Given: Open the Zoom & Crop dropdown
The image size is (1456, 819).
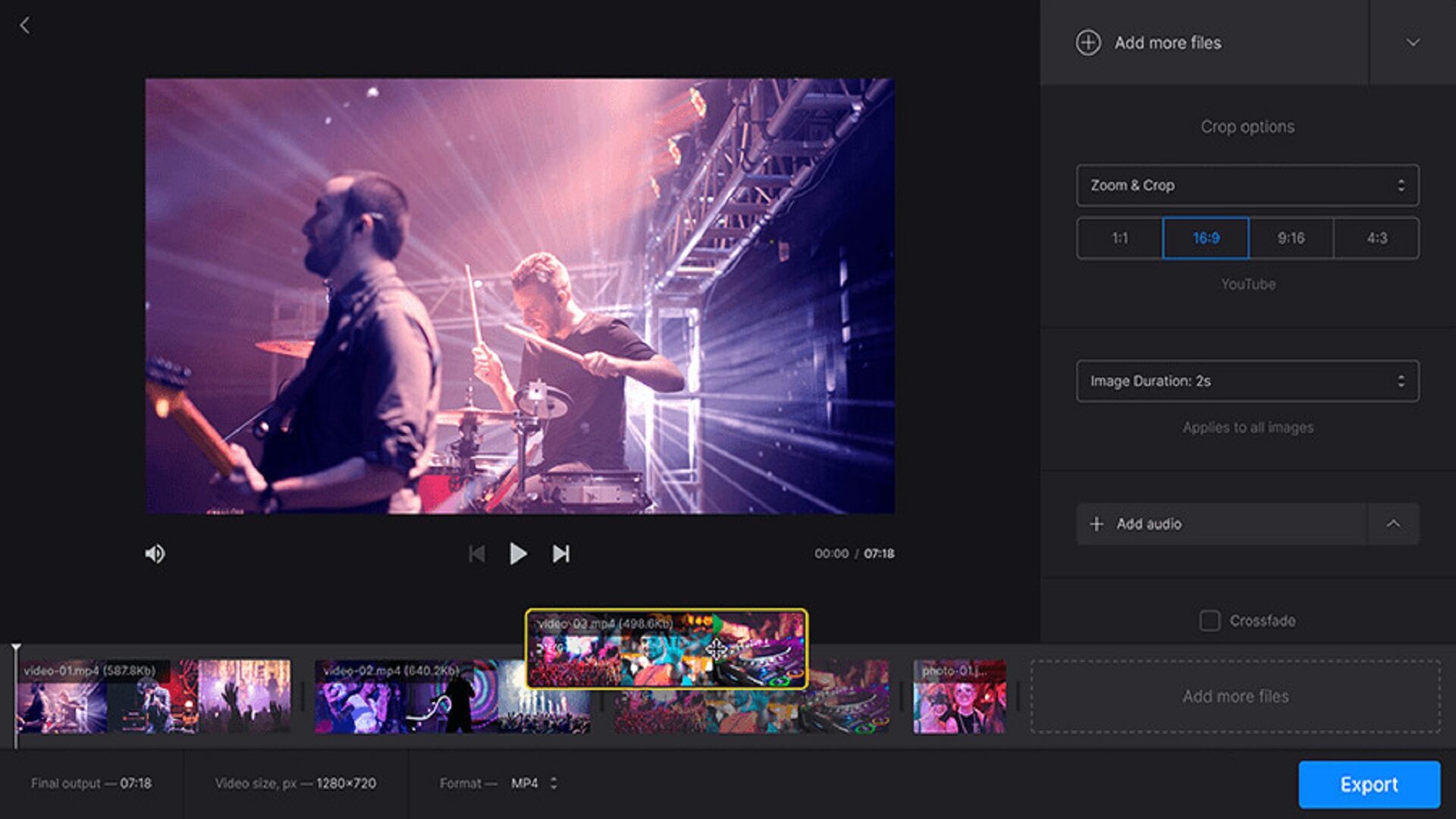Looking at the screenshot, I should (x=1246, y=185).
